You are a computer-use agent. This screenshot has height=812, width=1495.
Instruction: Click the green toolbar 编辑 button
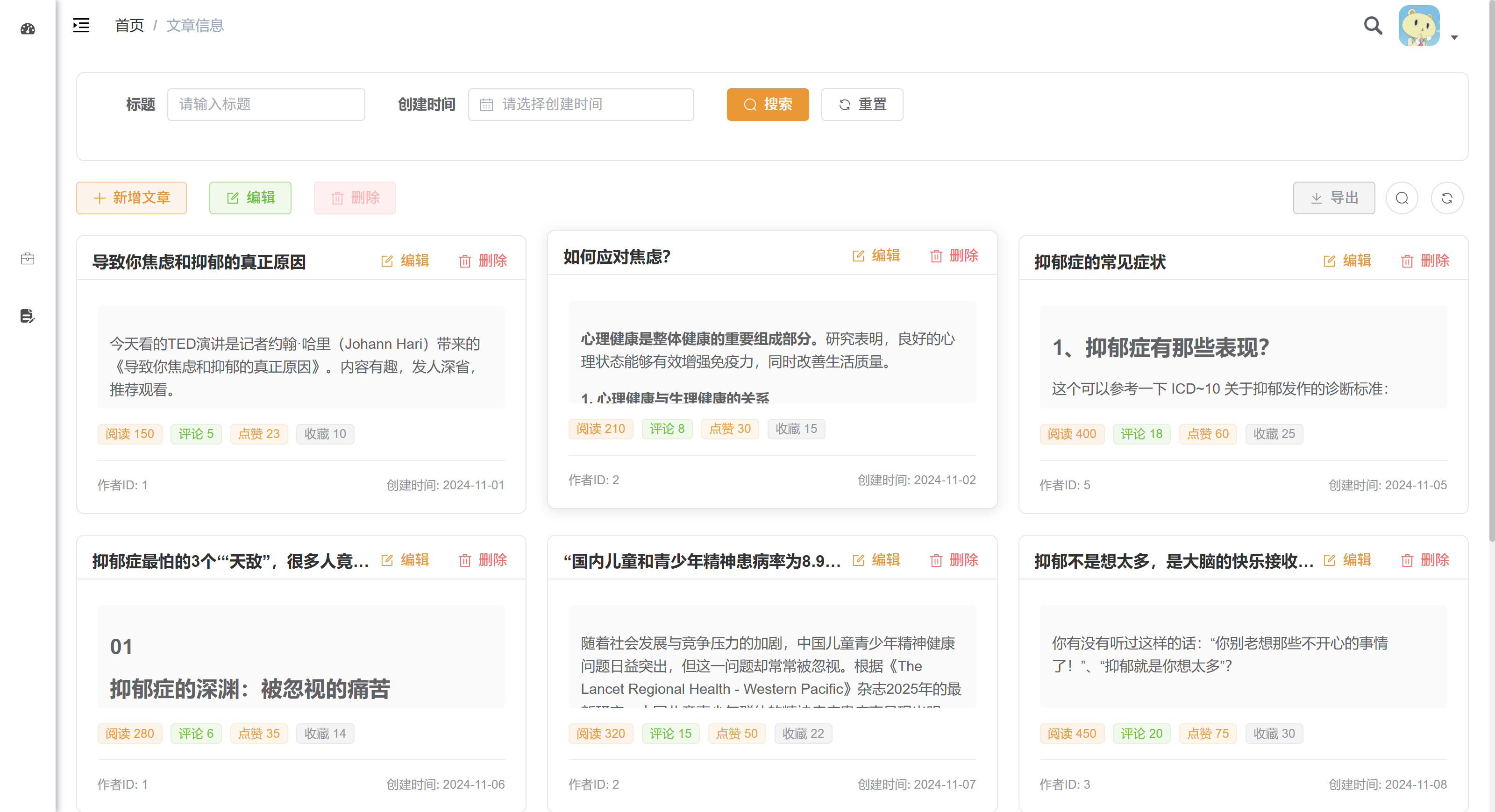pyautogui.click(x=250, y=198)
